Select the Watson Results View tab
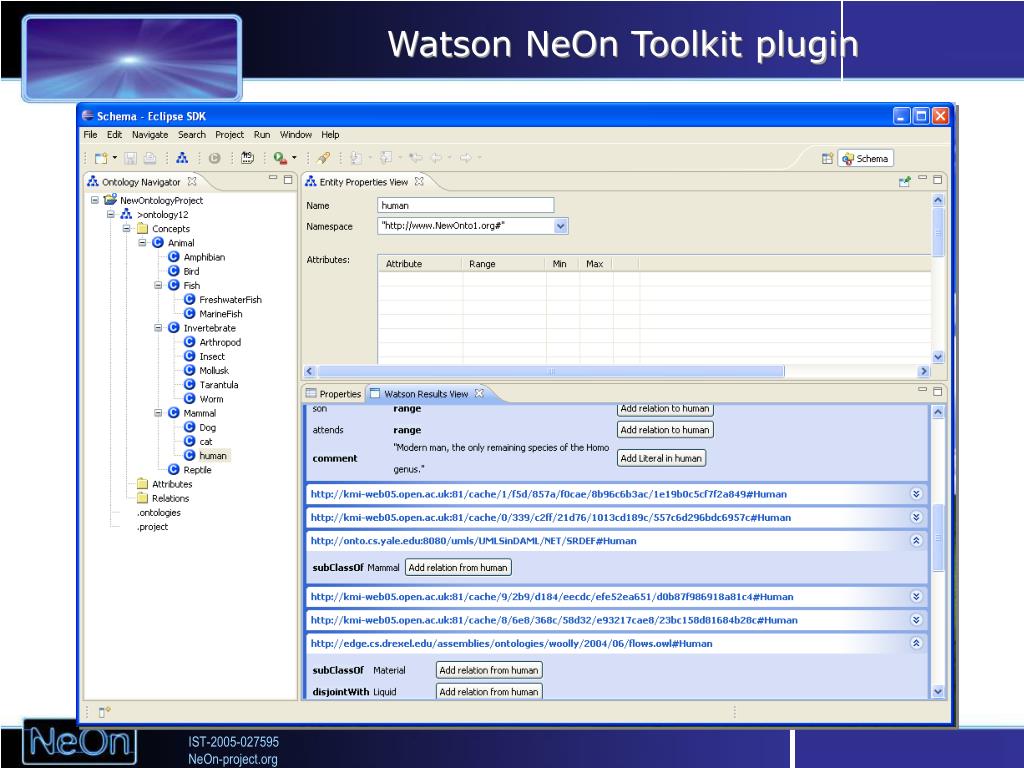This screenshot has width=1024, height=768. [426, 394]
